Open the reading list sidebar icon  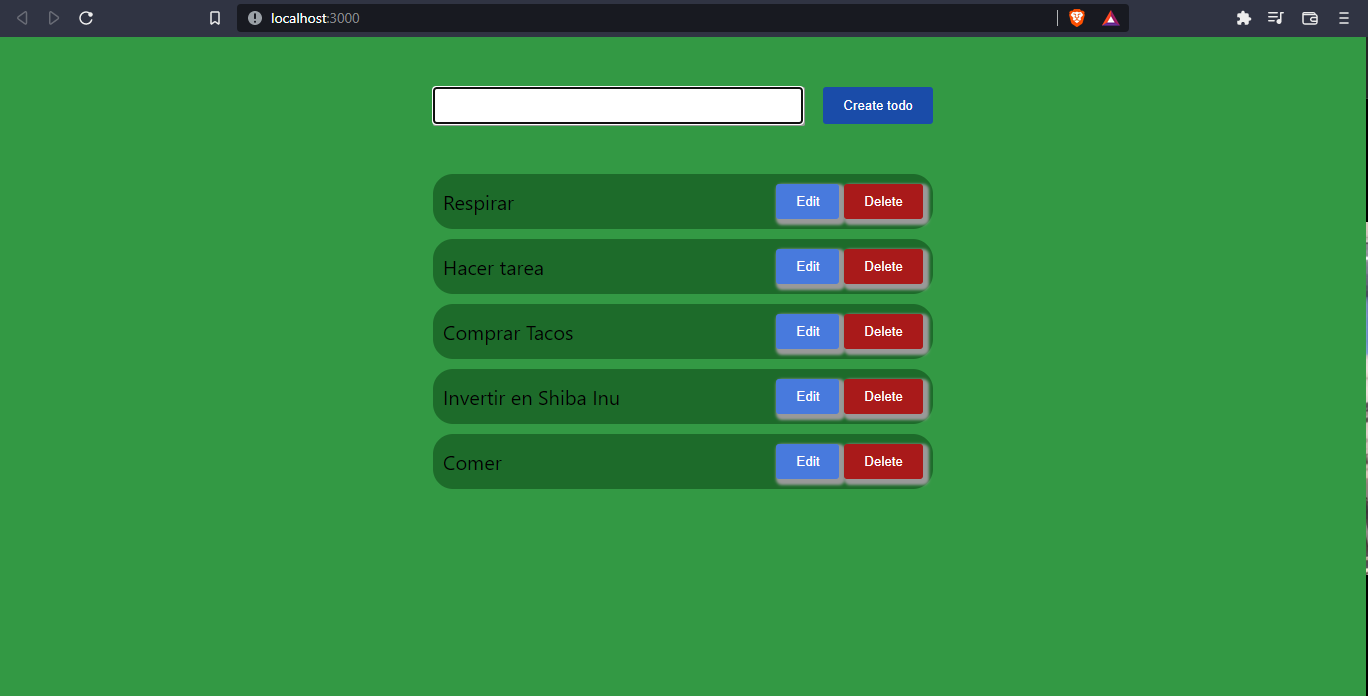(1275, 17)
